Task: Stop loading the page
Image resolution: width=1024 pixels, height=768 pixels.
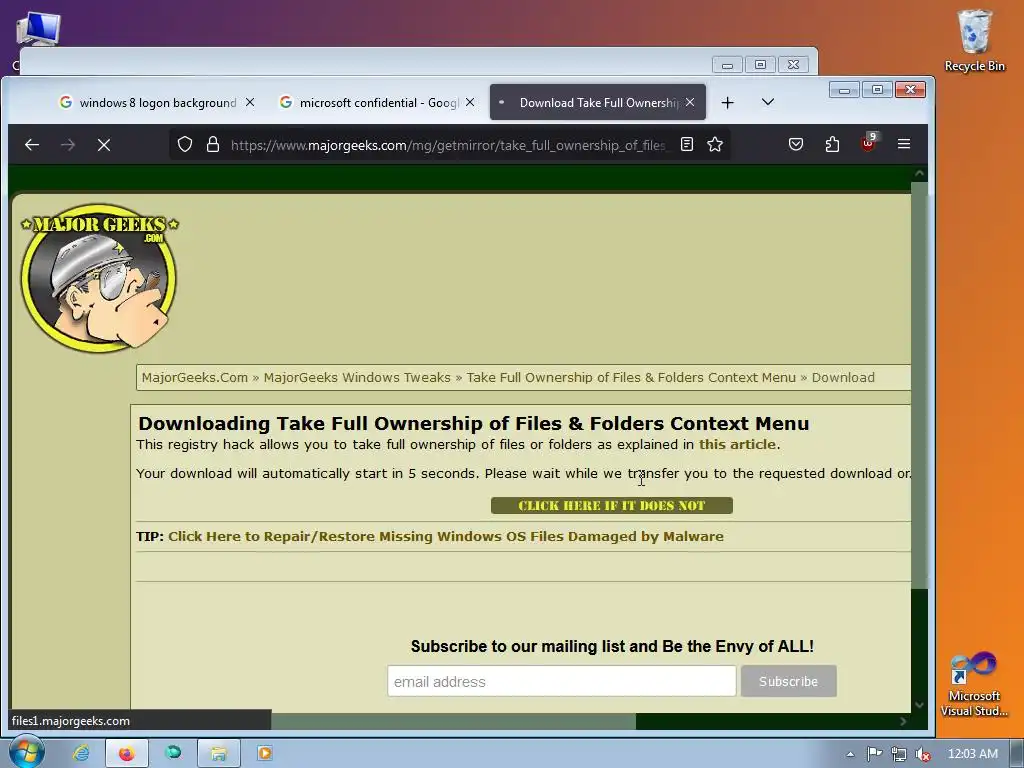Action: coord(104,144)
